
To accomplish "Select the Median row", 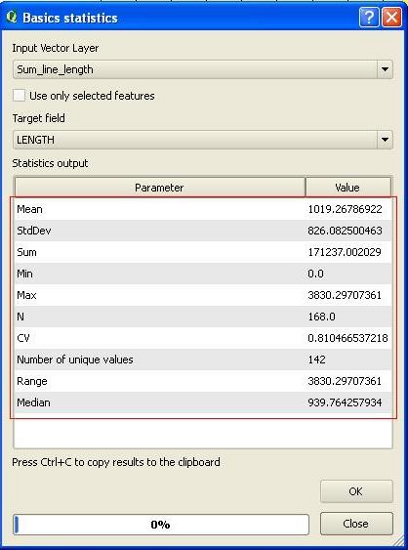I will point(203,403).
